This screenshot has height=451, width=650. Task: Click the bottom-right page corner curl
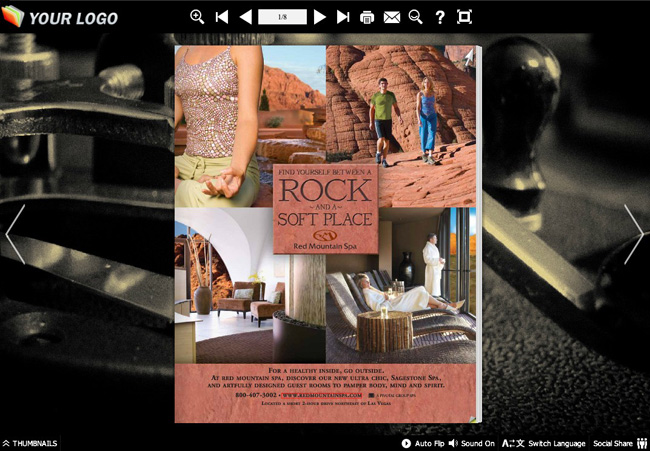click(473, 419)
